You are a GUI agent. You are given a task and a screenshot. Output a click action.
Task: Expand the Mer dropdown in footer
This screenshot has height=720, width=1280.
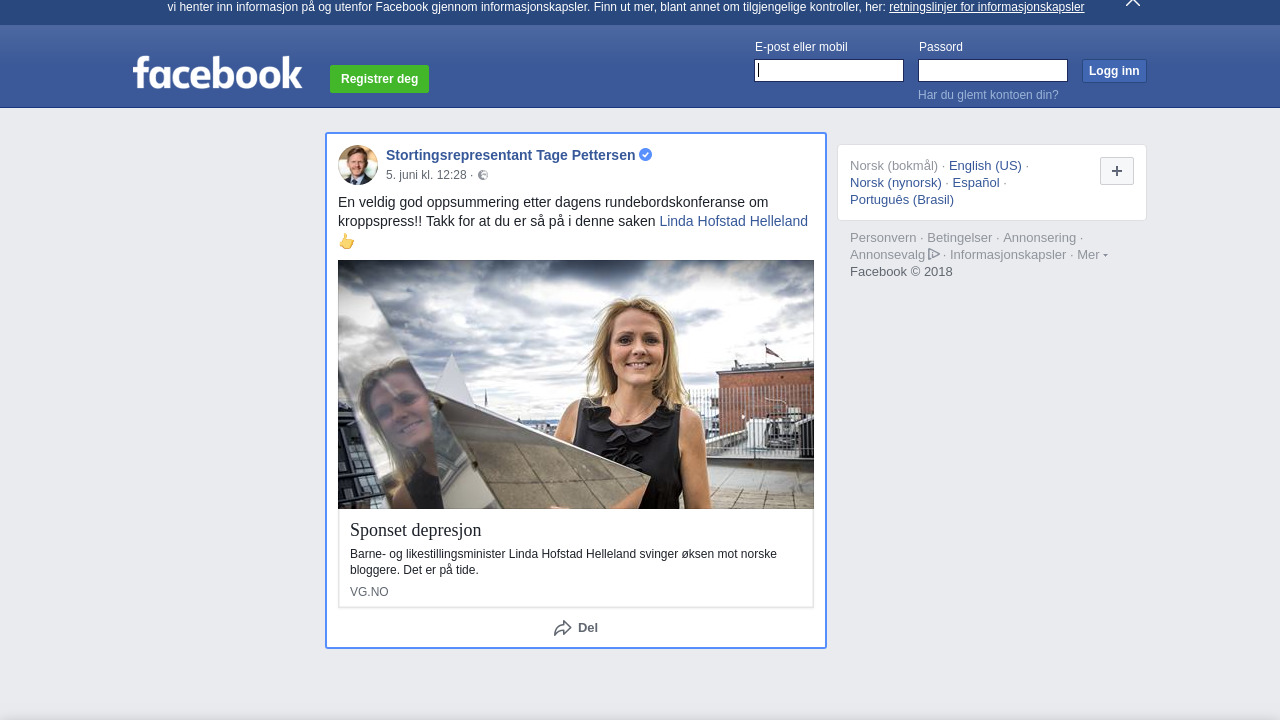(1092, 254)
